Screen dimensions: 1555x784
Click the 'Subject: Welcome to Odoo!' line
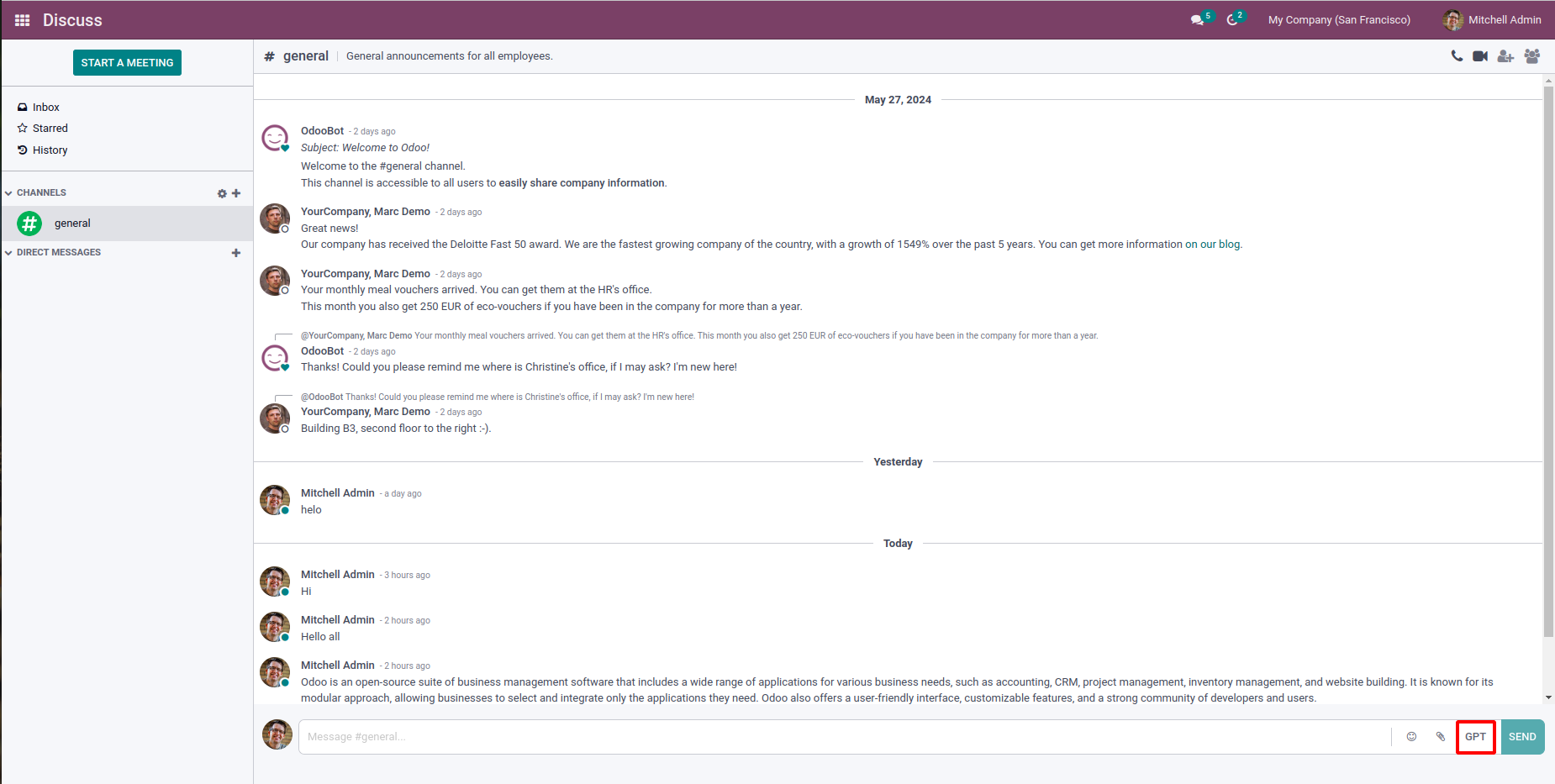coord(365,148)
